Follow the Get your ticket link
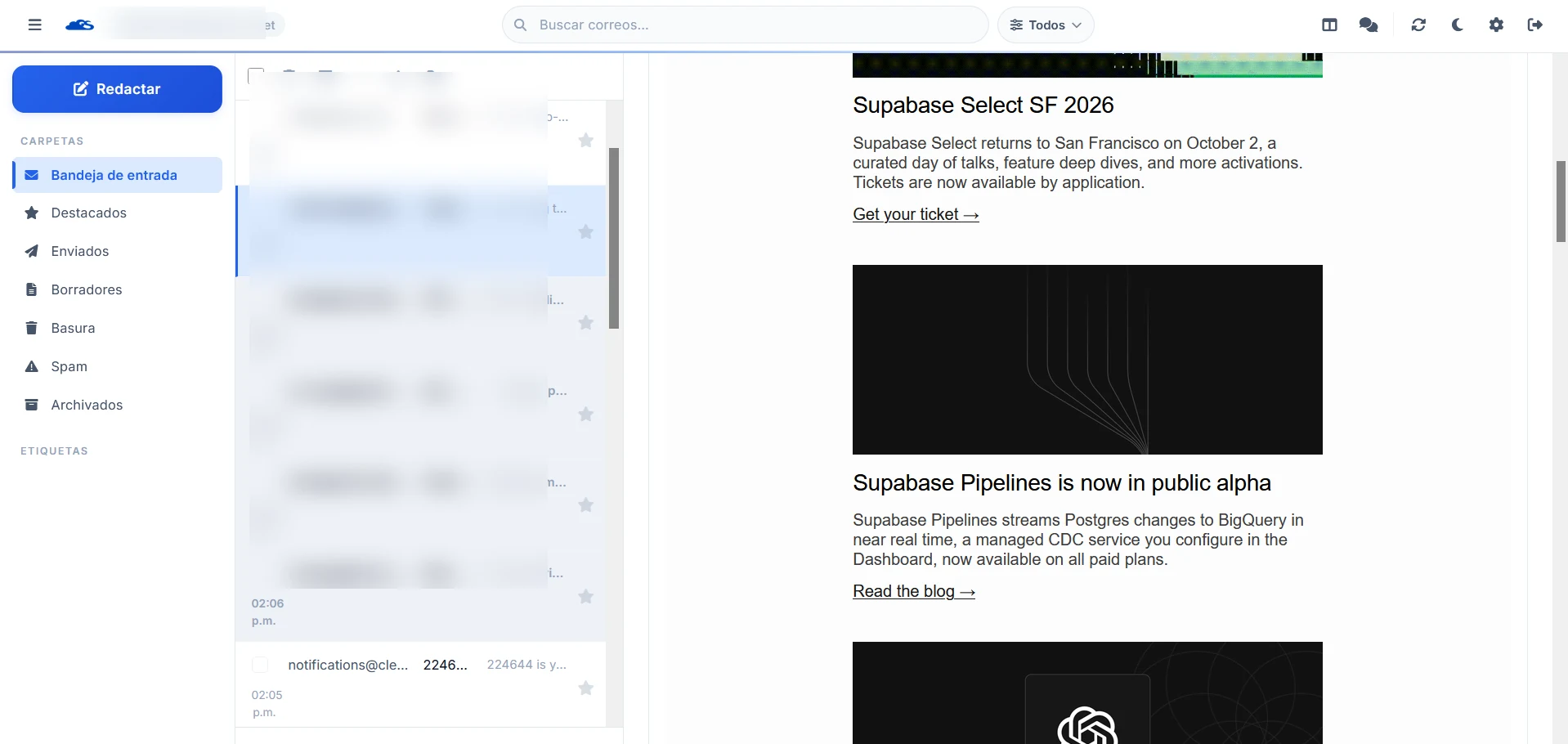 (916, 214)
